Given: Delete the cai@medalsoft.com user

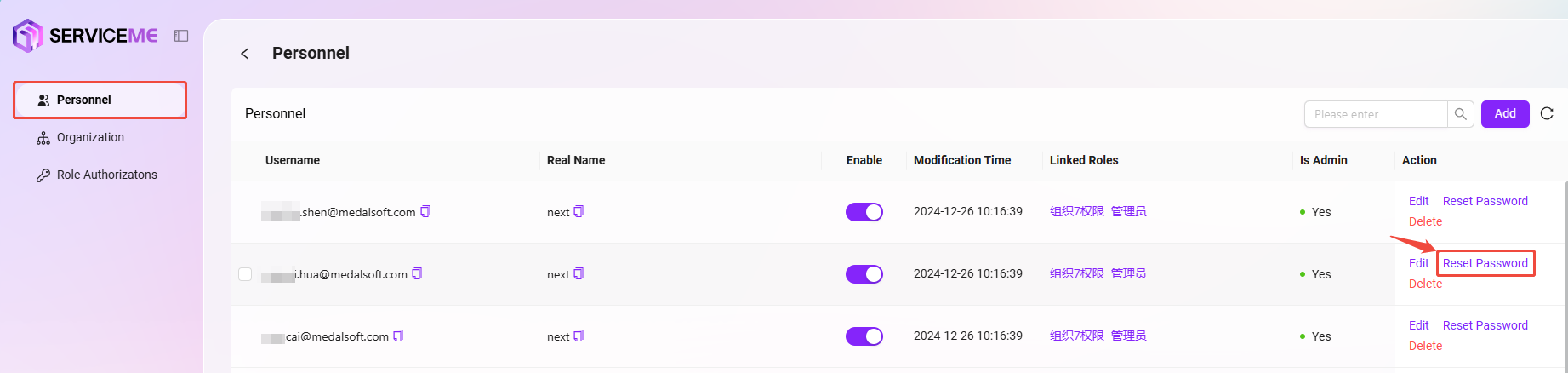Looking at the screenshot, I should tap(1425, 346).
